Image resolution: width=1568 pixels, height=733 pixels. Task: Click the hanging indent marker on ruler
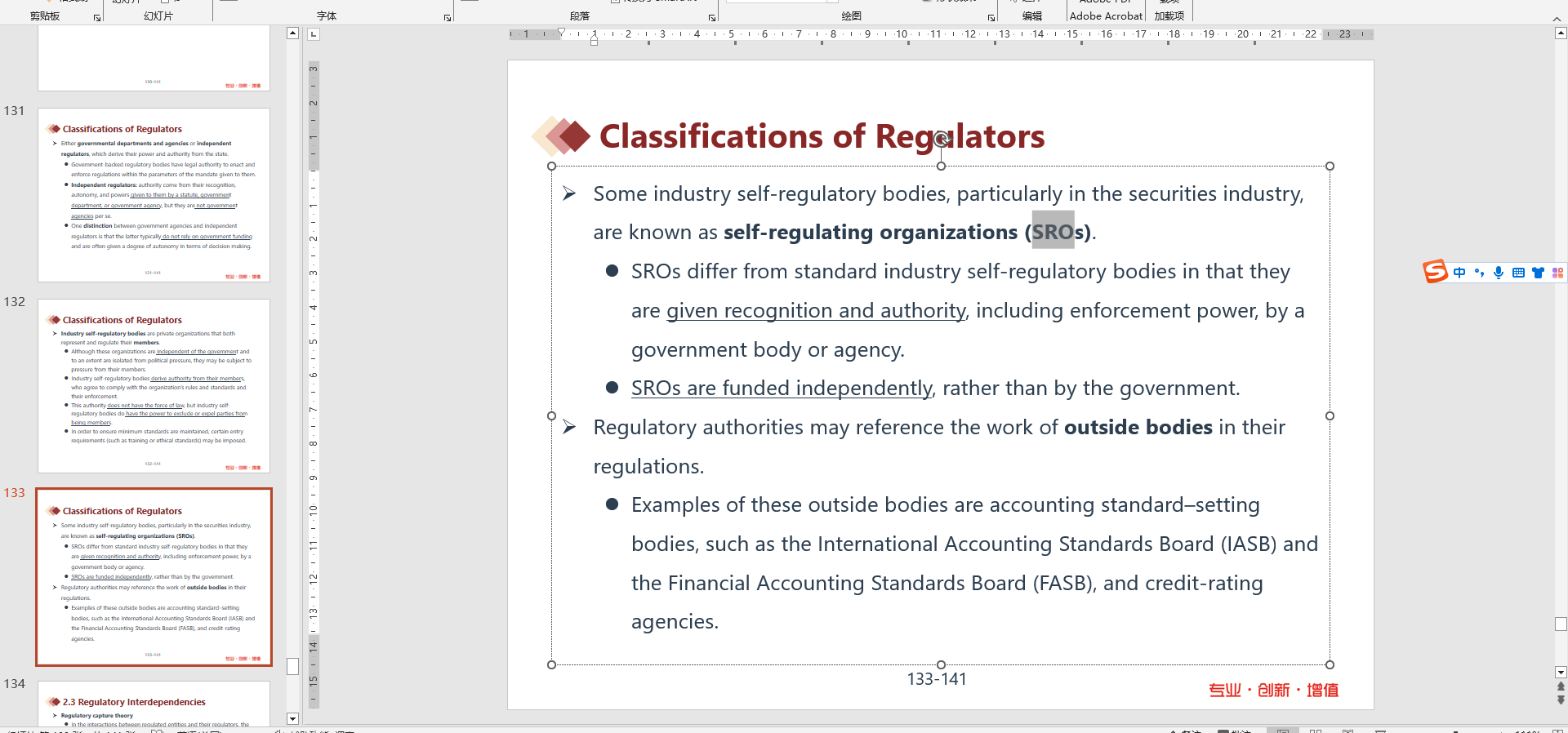pos(595,37)
